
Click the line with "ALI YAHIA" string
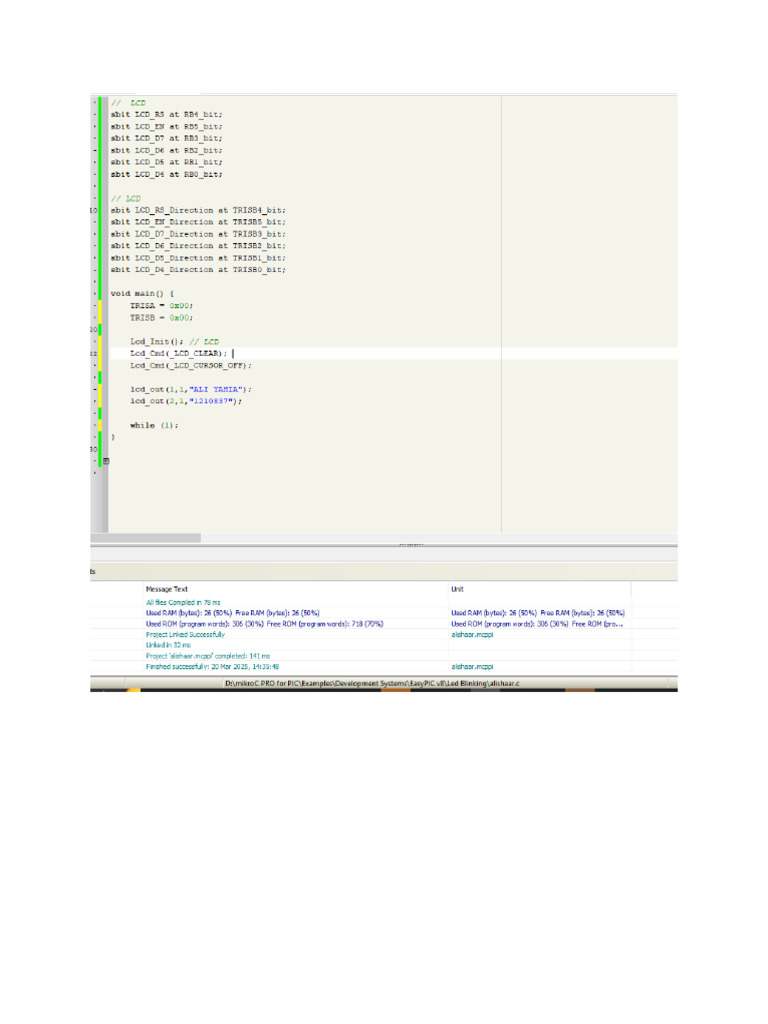click(190, 389)
